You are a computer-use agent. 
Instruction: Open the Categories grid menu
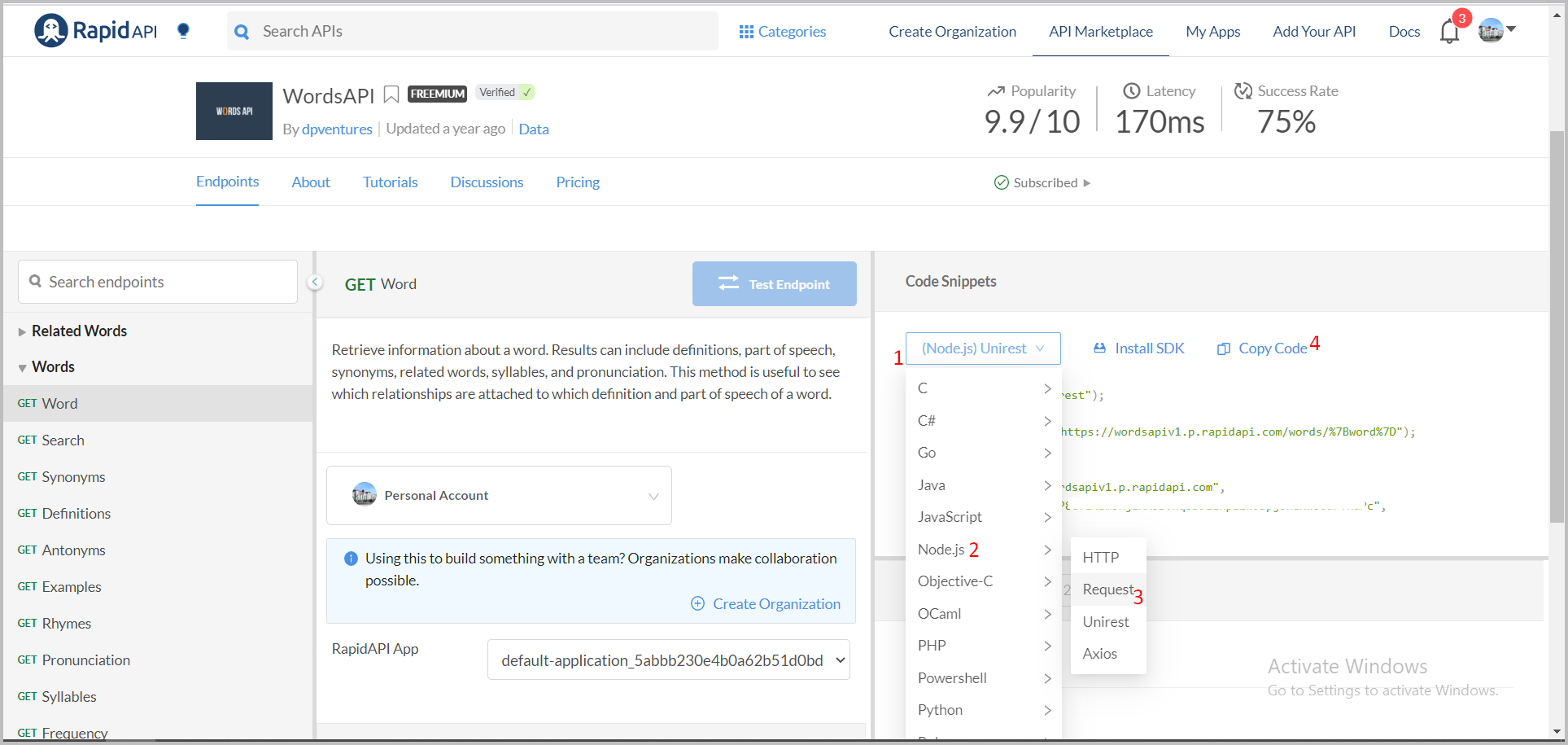coord(782,32)
